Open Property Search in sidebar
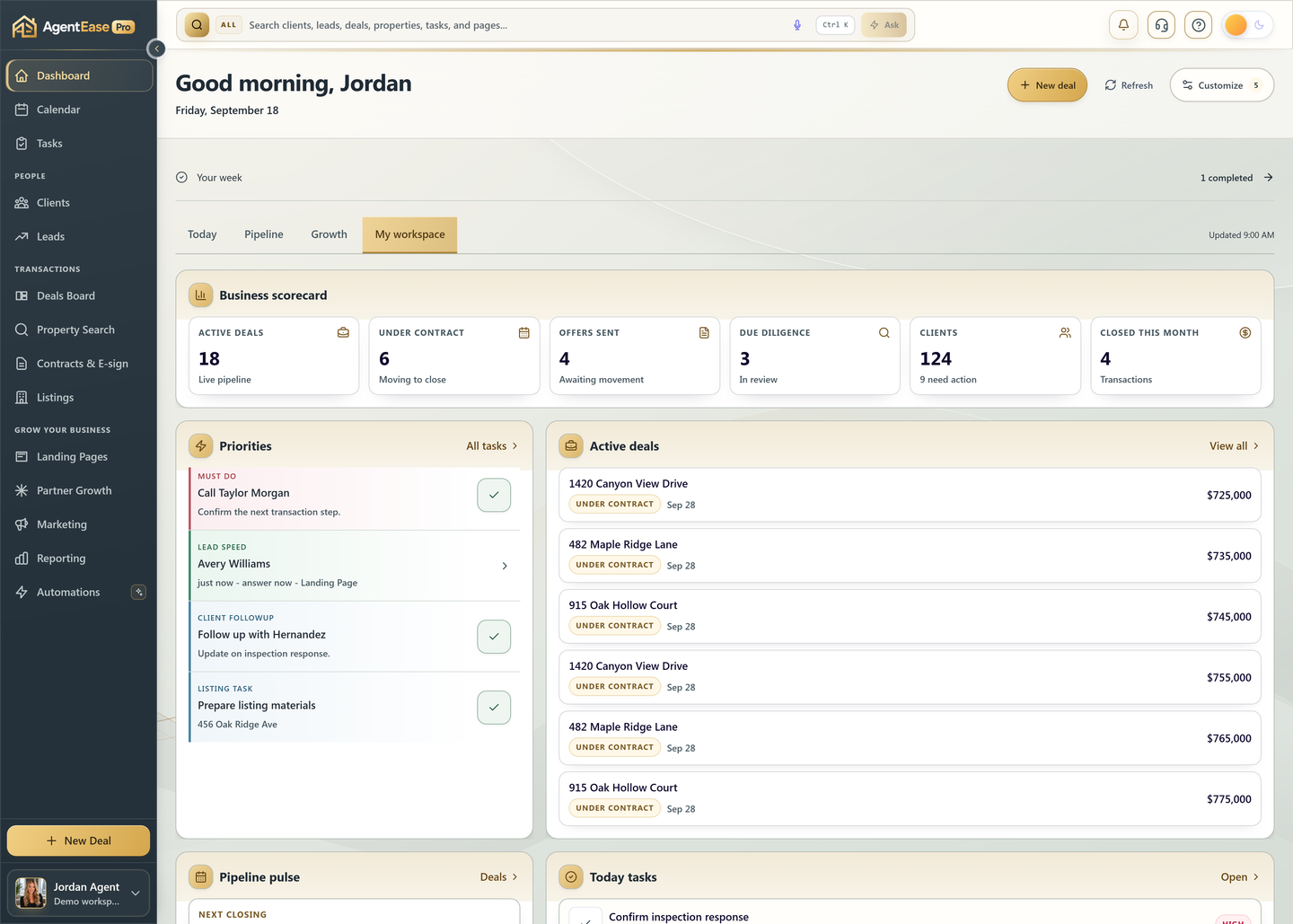The width and height of the screenshot is (1293, 924). click(79, 330)
